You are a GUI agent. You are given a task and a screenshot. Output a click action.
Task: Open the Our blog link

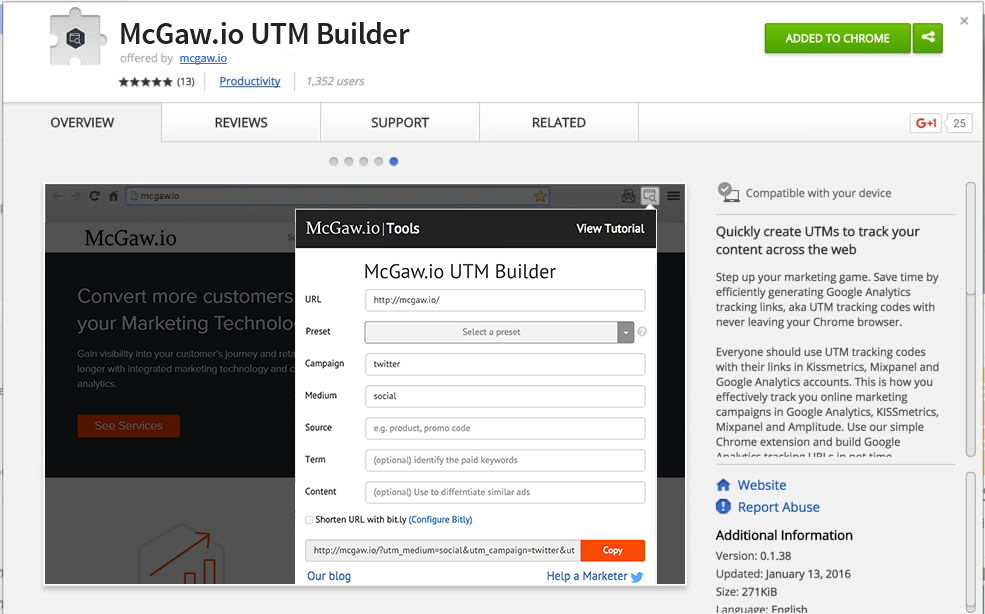[329, 576]
